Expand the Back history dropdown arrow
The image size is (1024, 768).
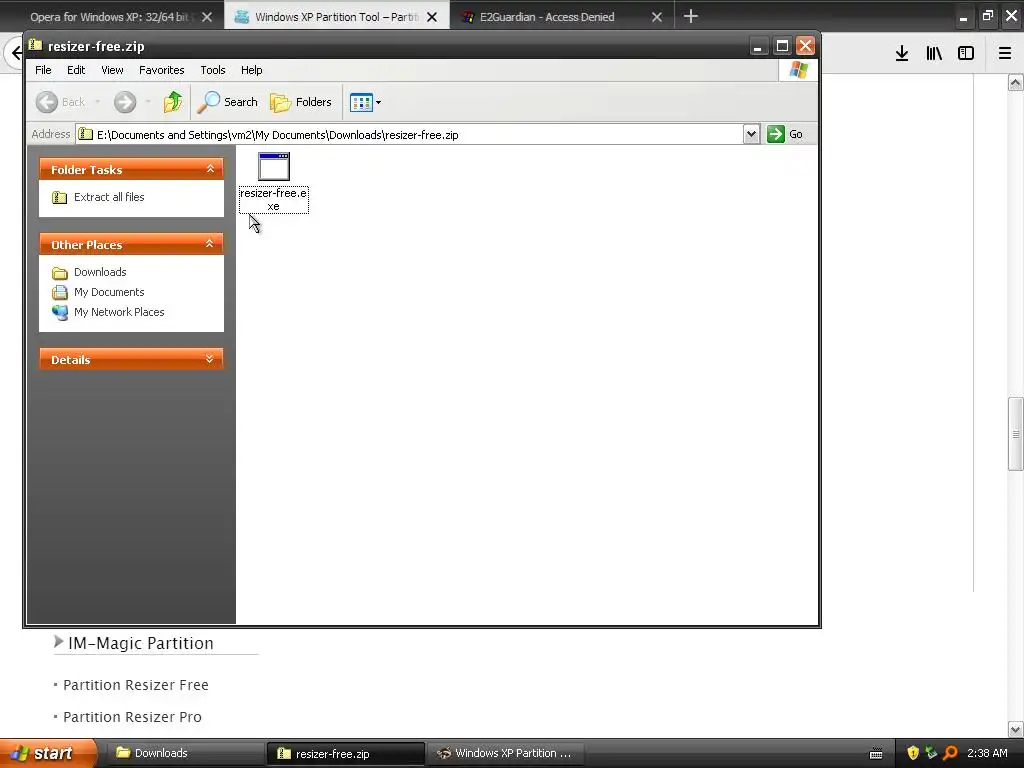(x=97, y=102)
